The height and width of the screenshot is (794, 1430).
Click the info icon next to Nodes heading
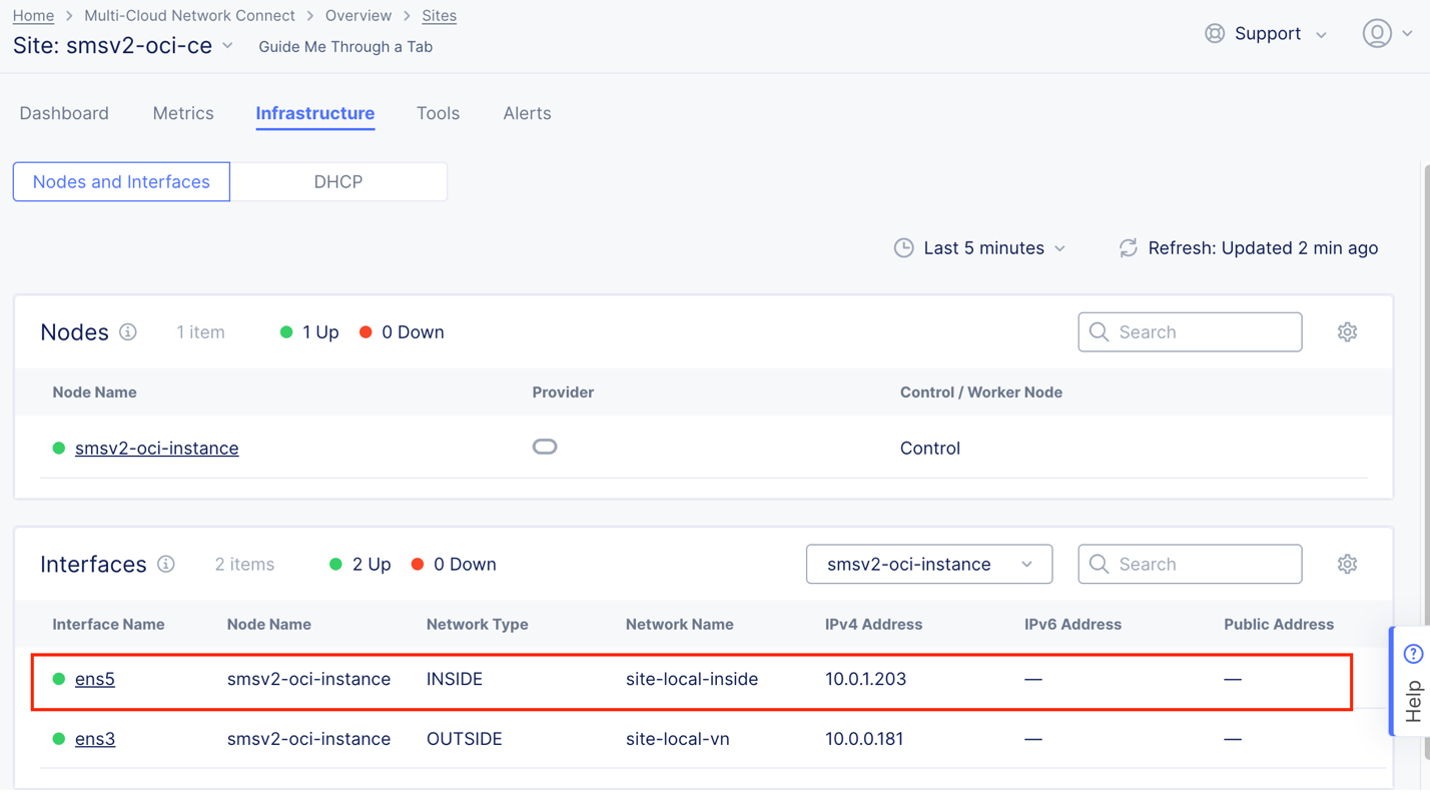click(x=130, y=332)
